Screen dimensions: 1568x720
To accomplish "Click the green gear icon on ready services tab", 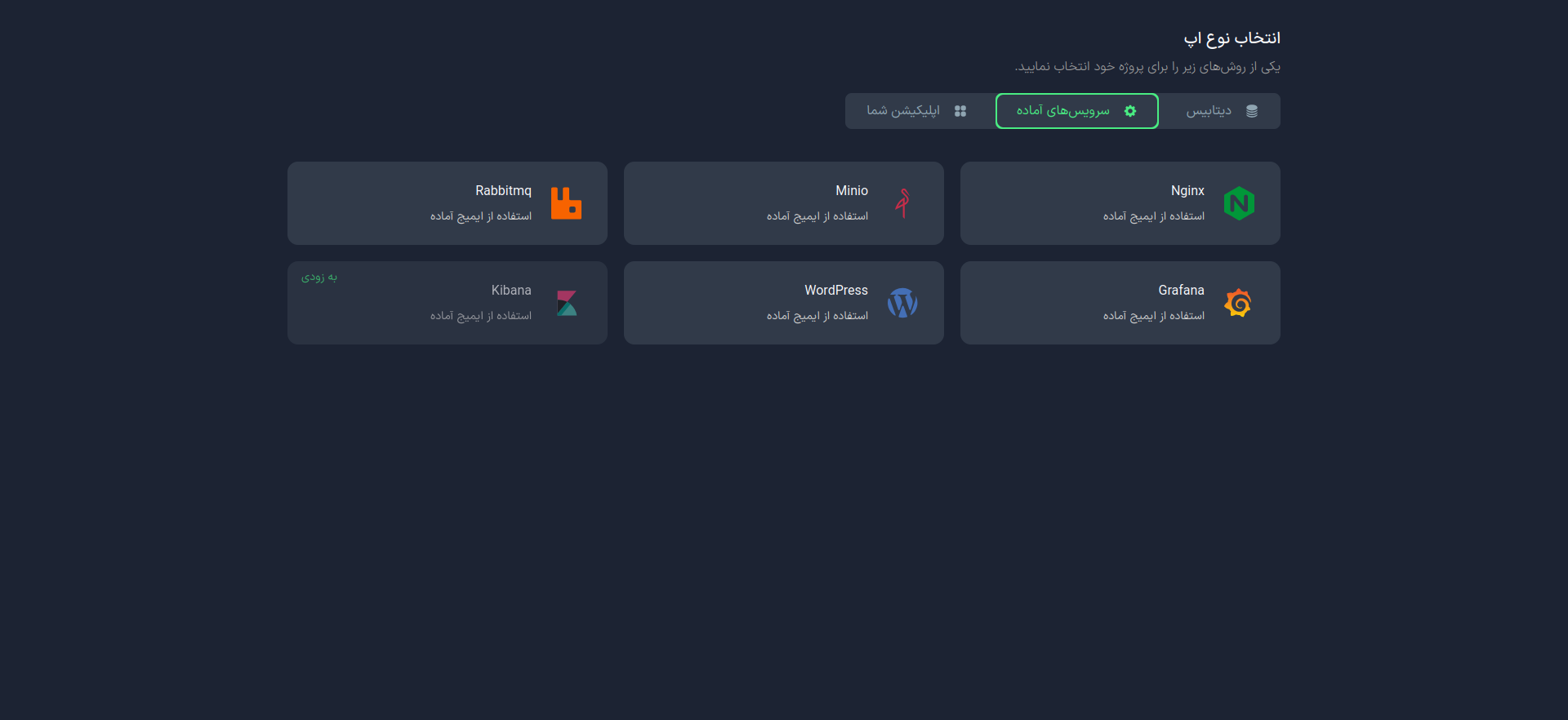I will (1130, 111).
